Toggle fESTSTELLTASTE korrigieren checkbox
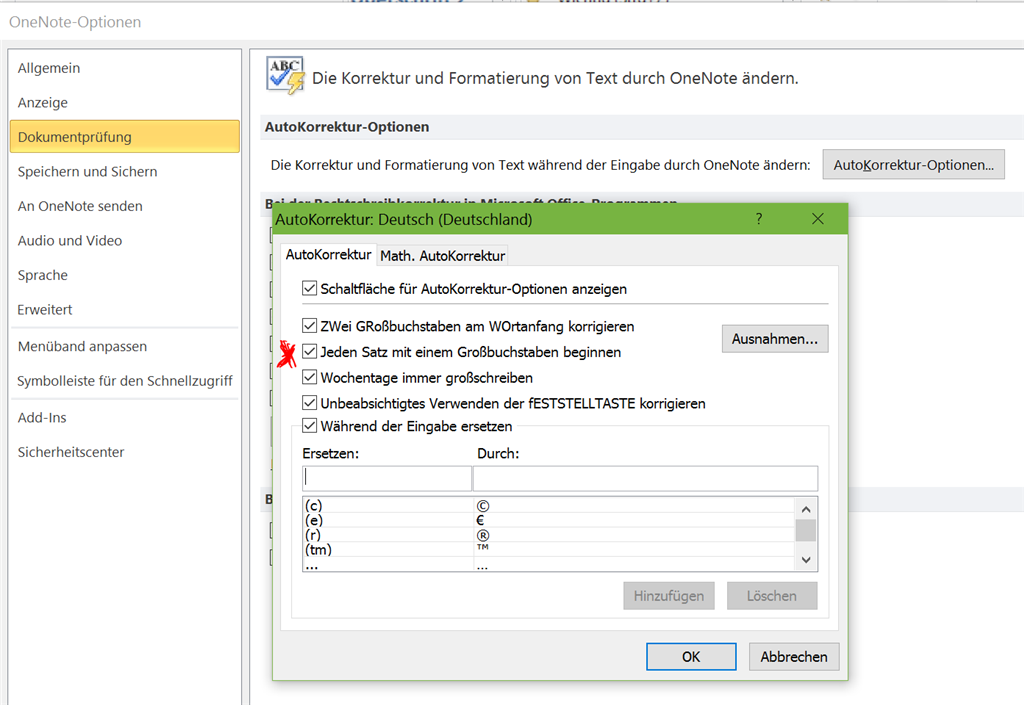1024x705 pixels. (x=310, y=403)
